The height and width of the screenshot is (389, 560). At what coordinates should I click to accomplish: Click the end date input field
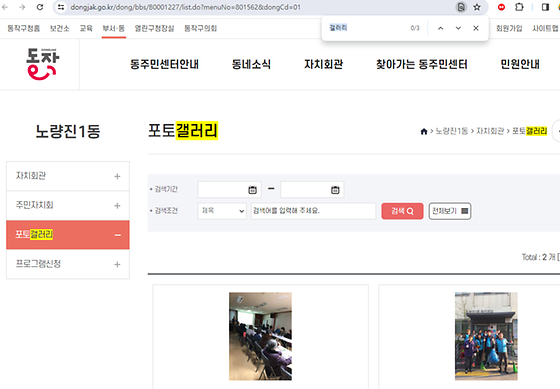point(312,190)
